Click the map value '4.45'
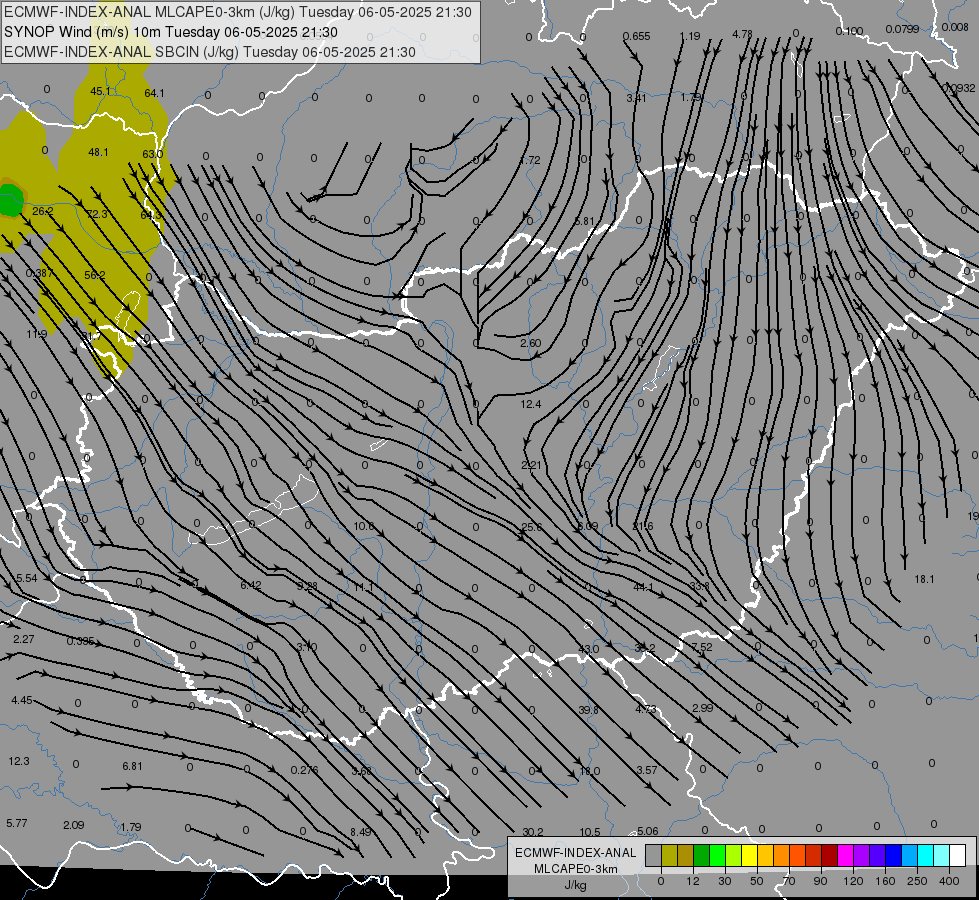 [22, 701]
